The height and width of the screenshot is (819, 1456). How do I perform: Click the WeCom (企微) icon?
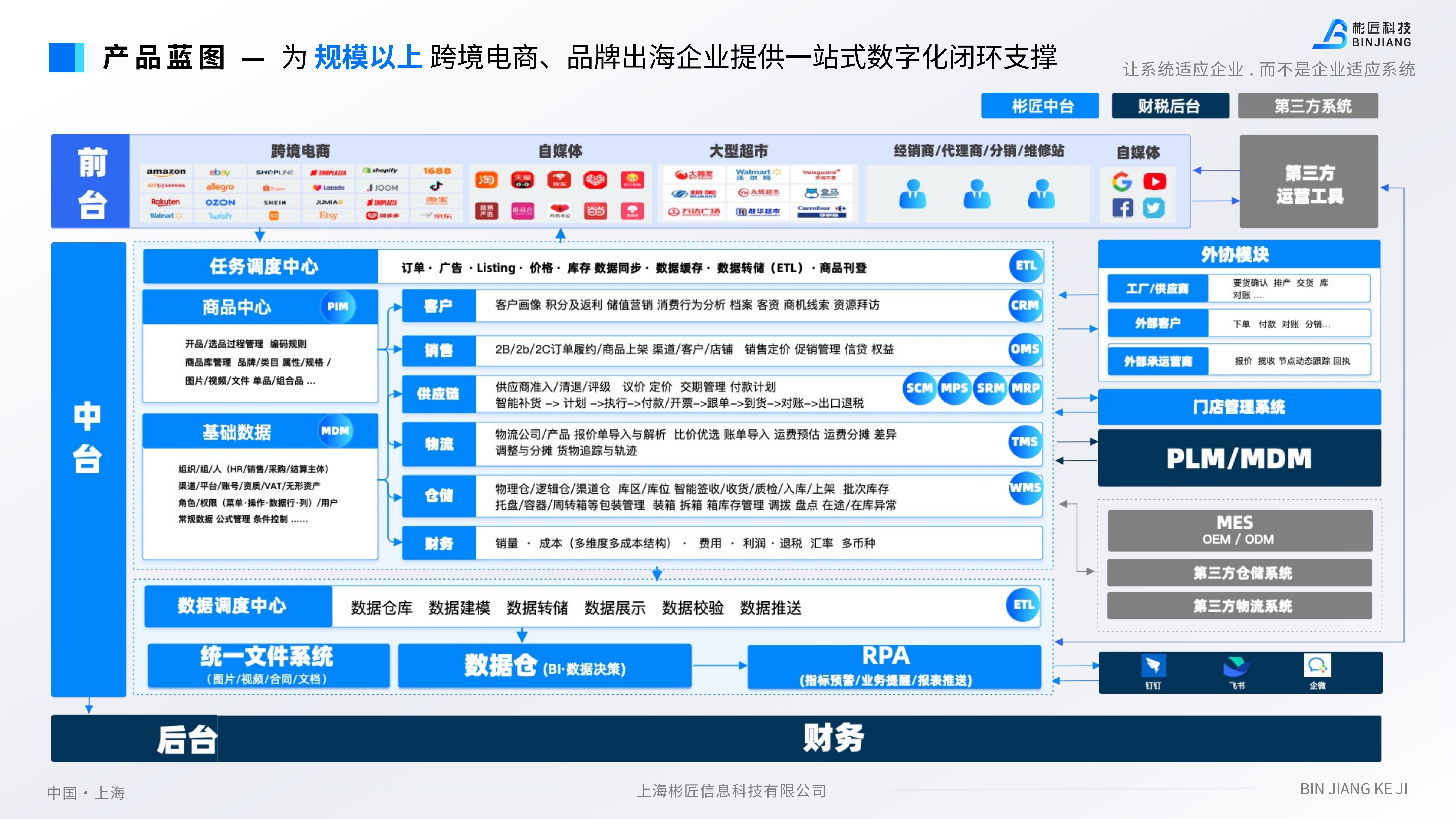1317,666
